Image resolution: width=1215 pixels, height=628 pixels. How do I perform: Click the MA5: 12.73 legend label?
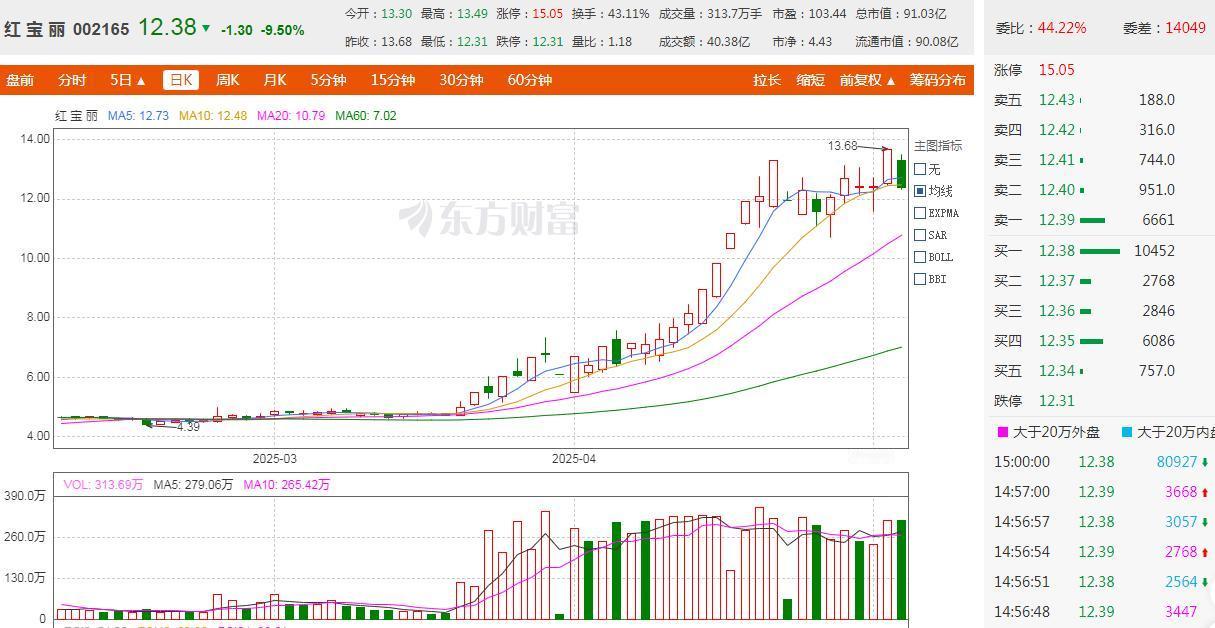coord(138,116)
